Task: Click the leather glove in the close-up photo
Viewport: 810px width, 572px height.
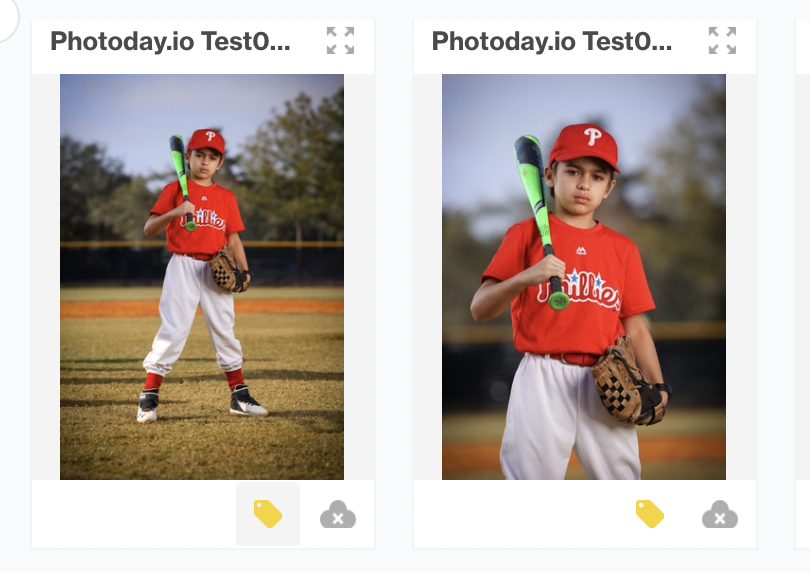Action: tap(628, 382)
